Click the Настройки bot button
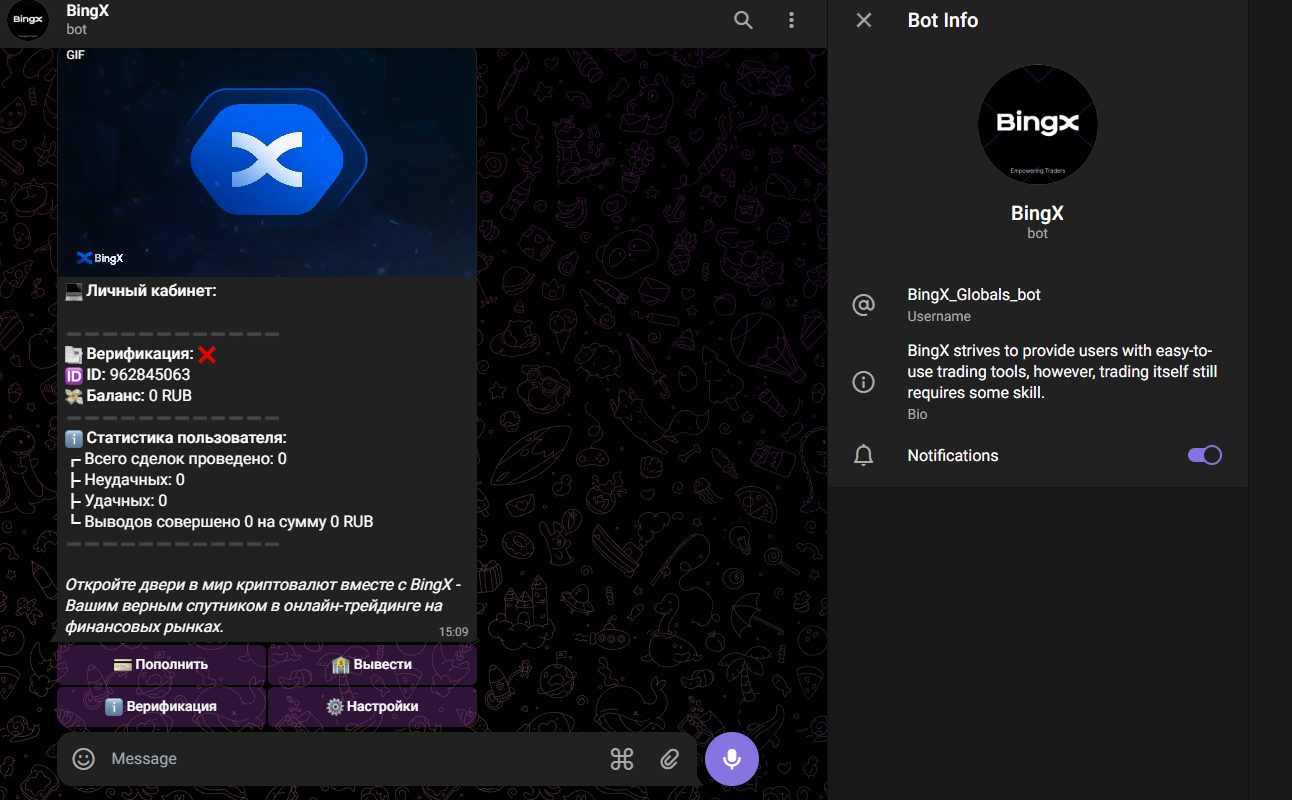The height and width of the screenshot is (800, 1292). pyautogui.click(x=372, y=706)
